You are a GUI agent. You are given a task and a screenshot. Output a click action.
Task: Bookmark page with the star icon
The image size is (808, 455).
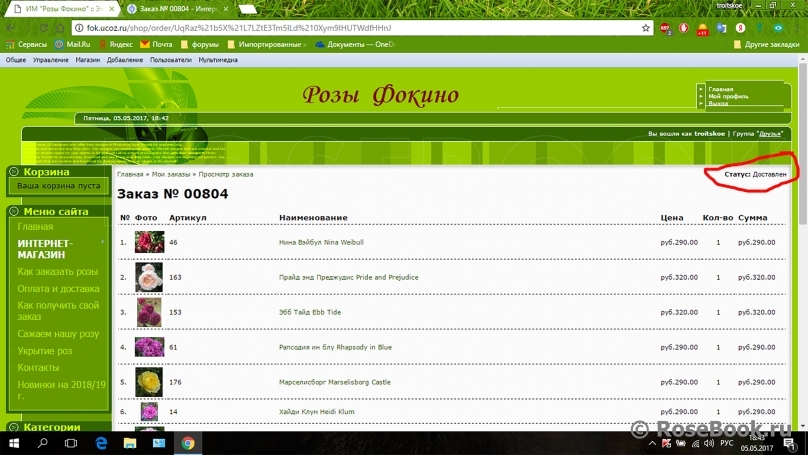[647, 28]
